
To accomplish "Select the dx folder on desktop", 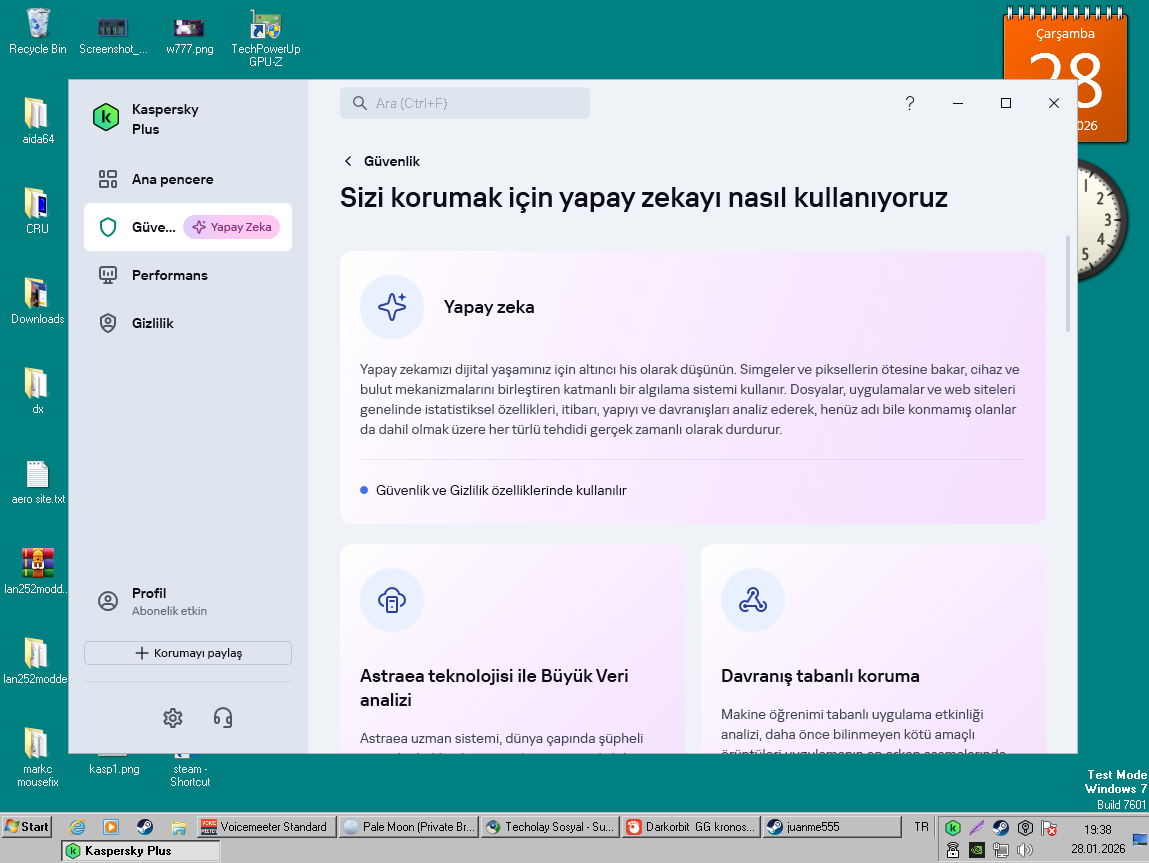I will (x=37, y=391).
